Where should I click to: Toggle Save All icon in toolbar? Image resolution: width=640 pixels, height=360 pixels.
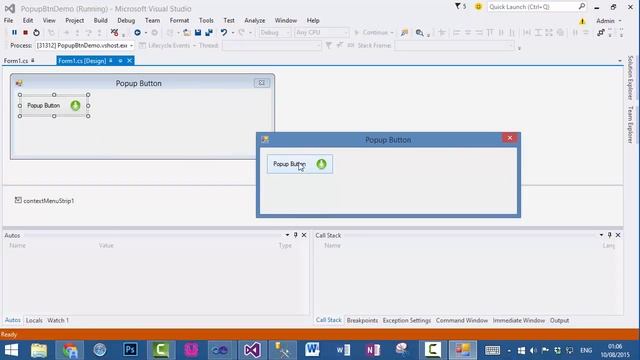click(209, 32)
